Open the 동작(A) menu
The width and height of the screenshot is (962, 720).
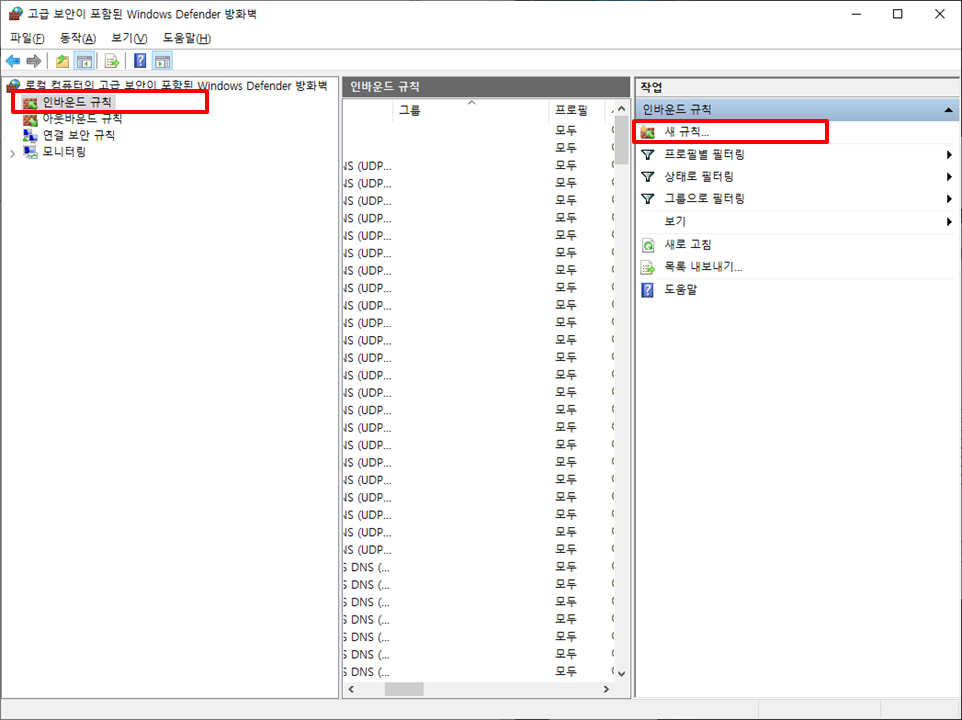pos(77,38)
